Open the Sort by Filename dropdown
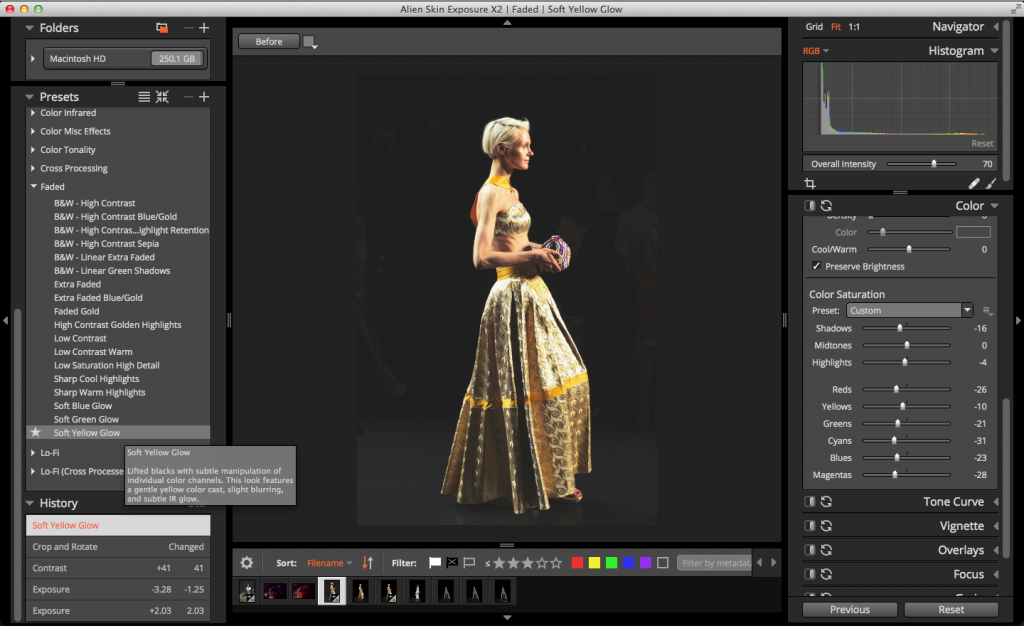 pyautogui.click(x=330, y=563)
